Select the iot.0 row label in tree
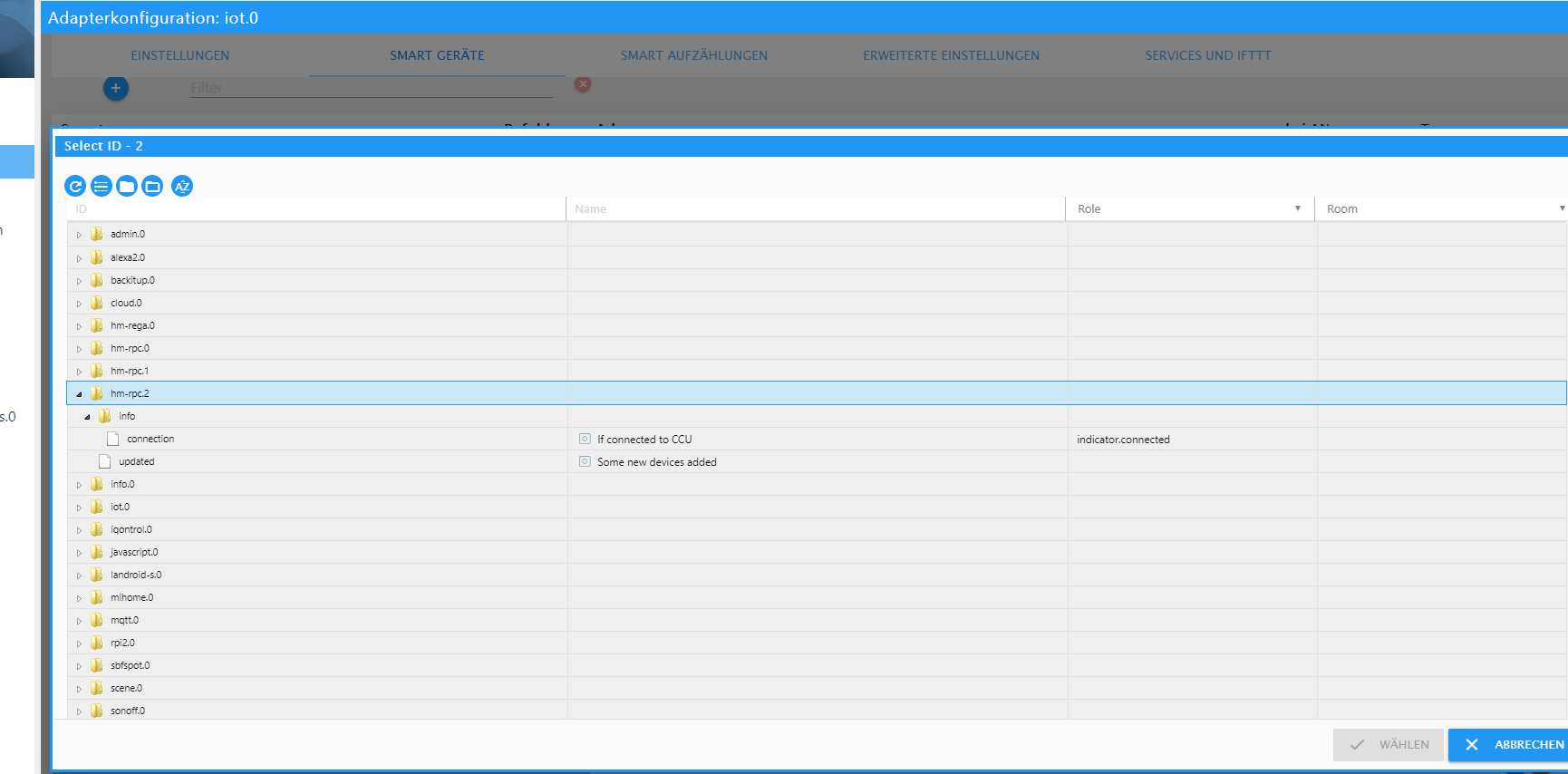1568x774 pixels. click(x=120, y=507)
